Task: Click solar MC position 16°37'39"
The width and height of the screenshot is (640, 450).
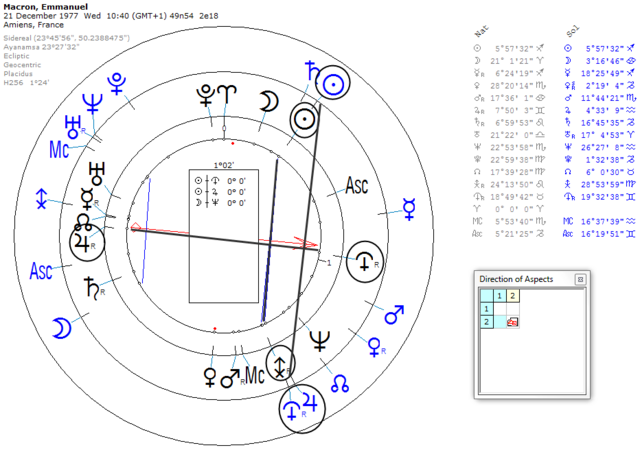Action: click(603, 221)
